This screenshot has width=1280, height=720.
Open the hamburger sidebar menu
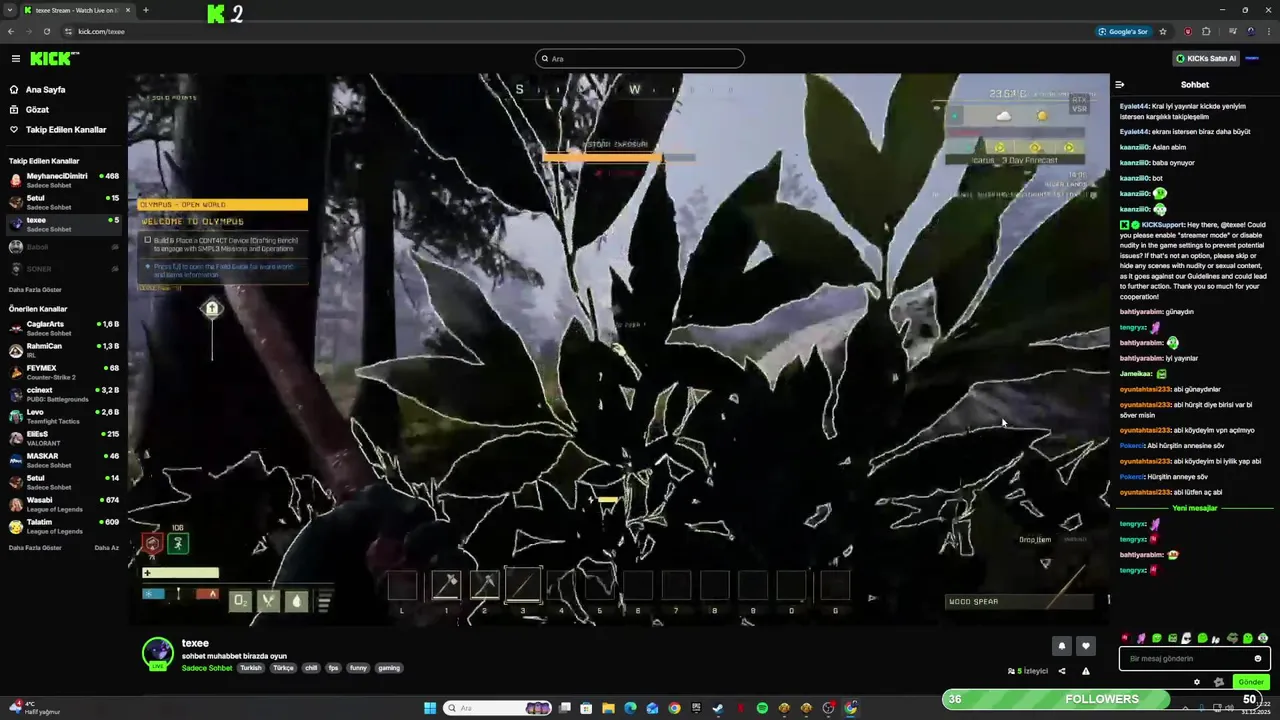point(15,59)
